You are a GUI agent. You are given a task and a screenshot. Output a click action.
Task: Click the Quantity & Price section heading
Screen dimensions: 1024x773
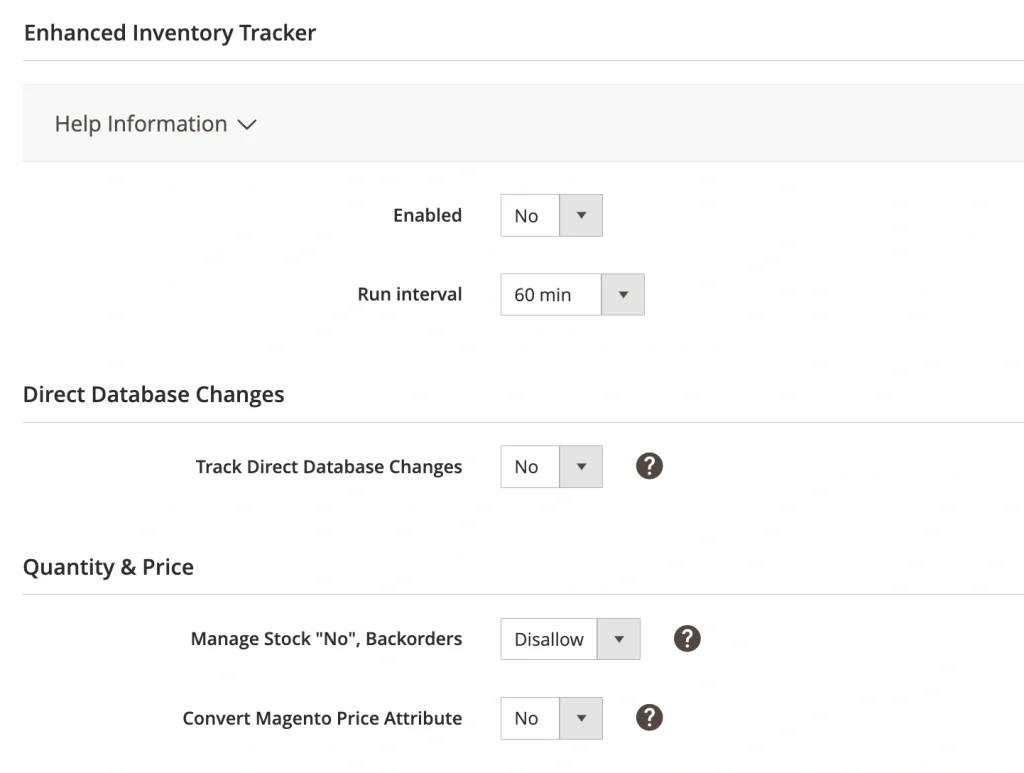point(108,566)
